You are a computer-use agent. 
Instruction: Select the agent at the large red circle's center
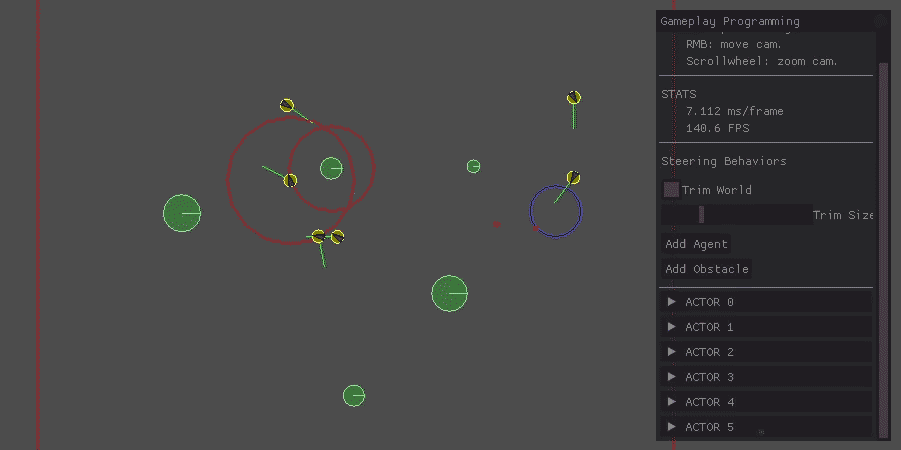(x=290, y=180)
